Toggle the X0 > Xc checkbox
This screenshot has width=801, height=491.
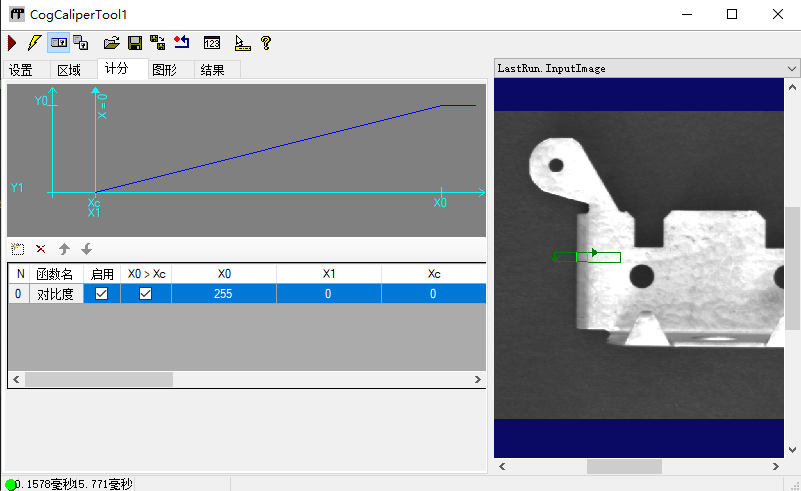pyautogui.click(x=146, y=294)
